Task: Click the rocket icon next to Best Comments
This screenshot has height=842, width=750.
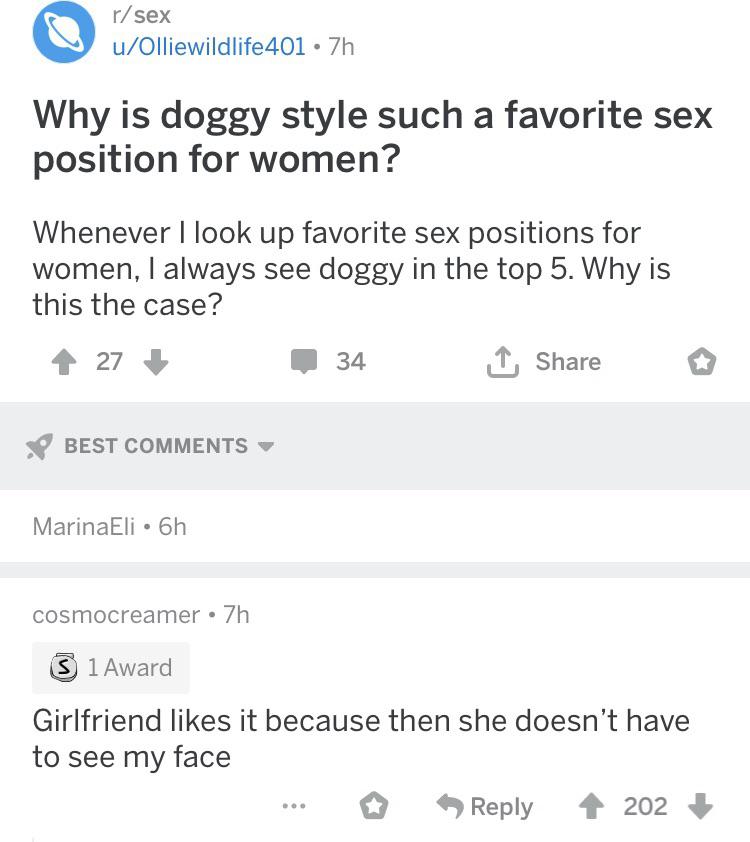Action: (39, 446)
